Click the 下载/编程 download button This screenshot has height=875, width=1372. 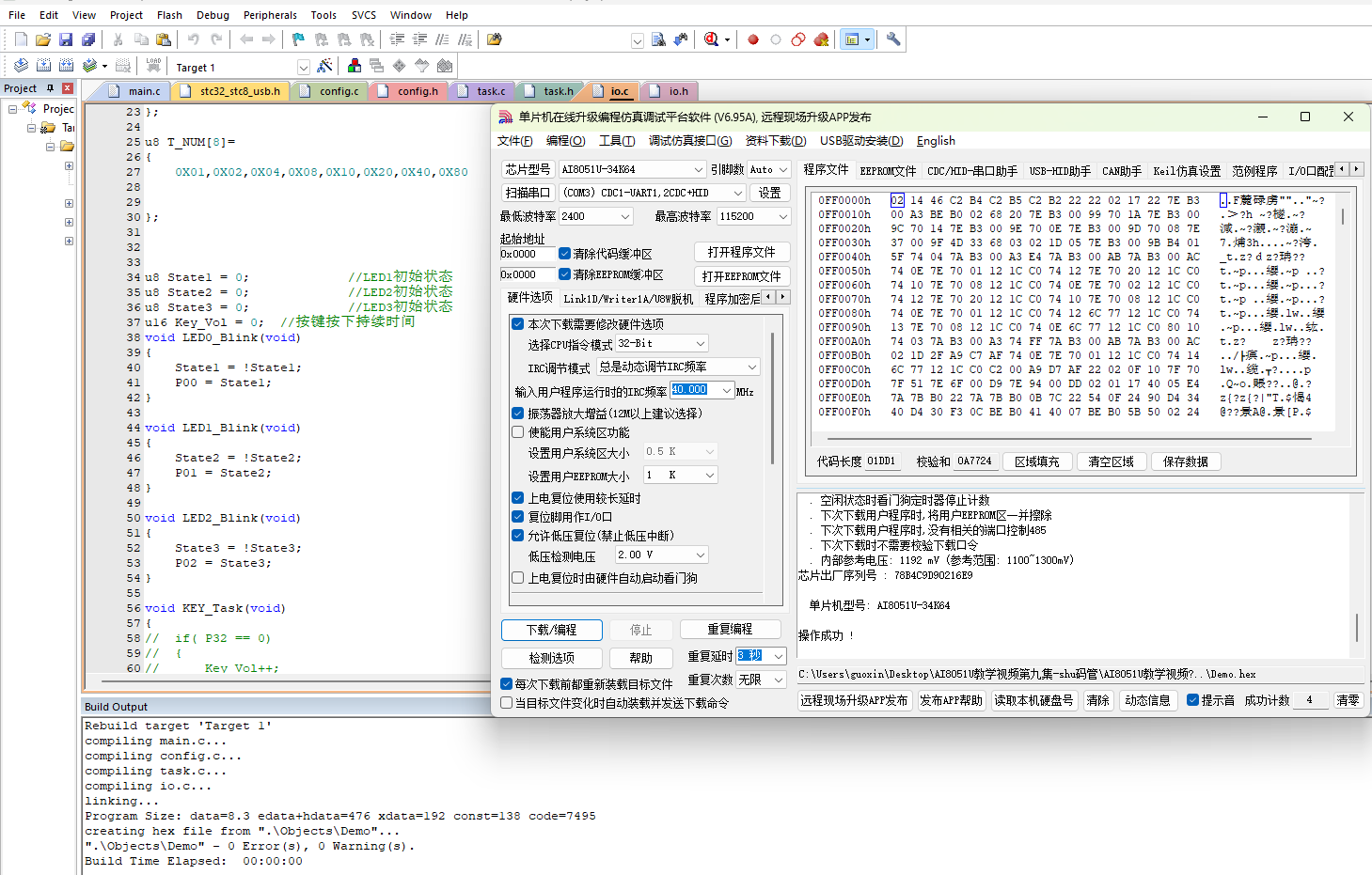coord(552,630)
